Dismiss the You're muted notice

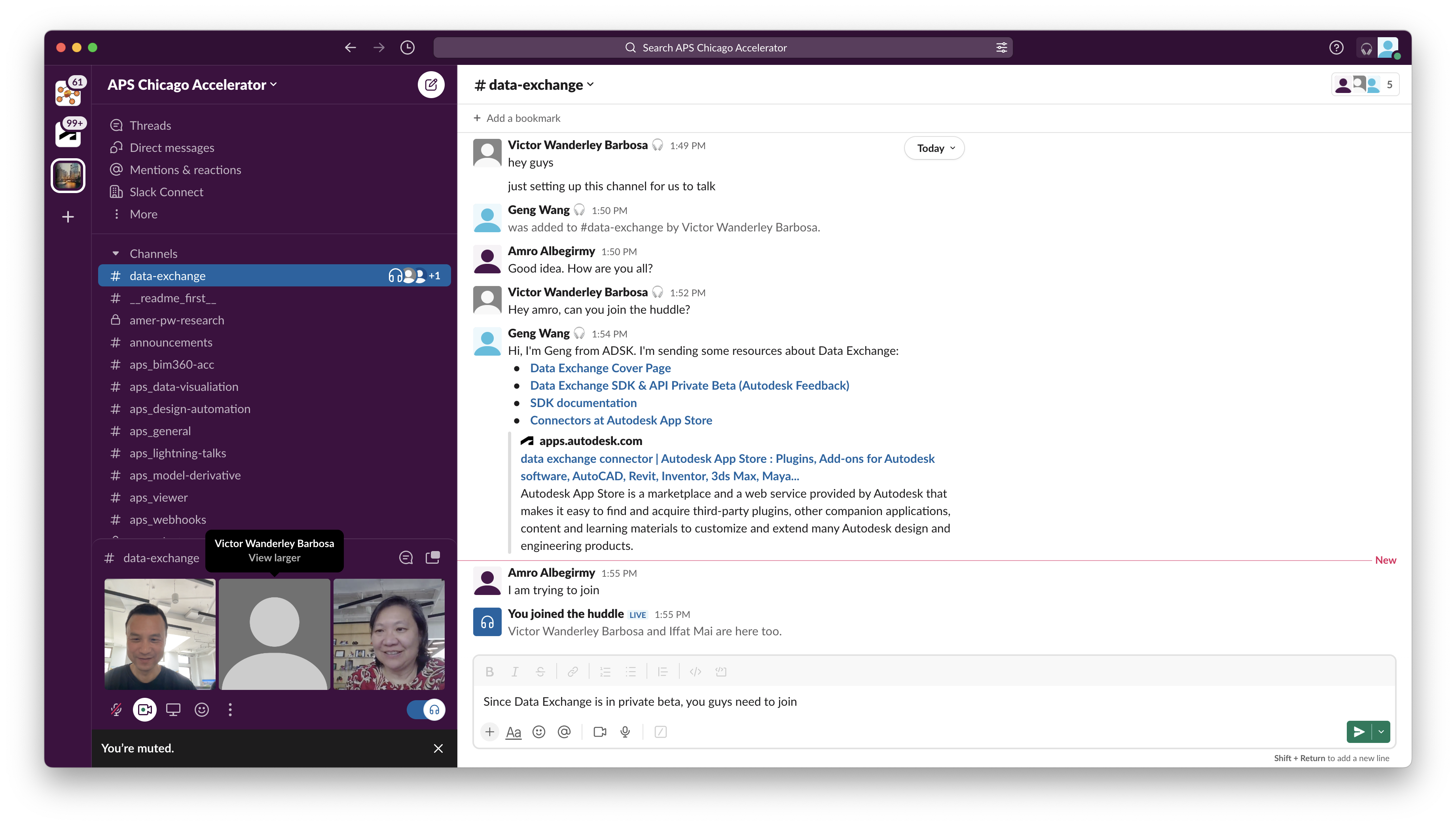tap(438, 748)
